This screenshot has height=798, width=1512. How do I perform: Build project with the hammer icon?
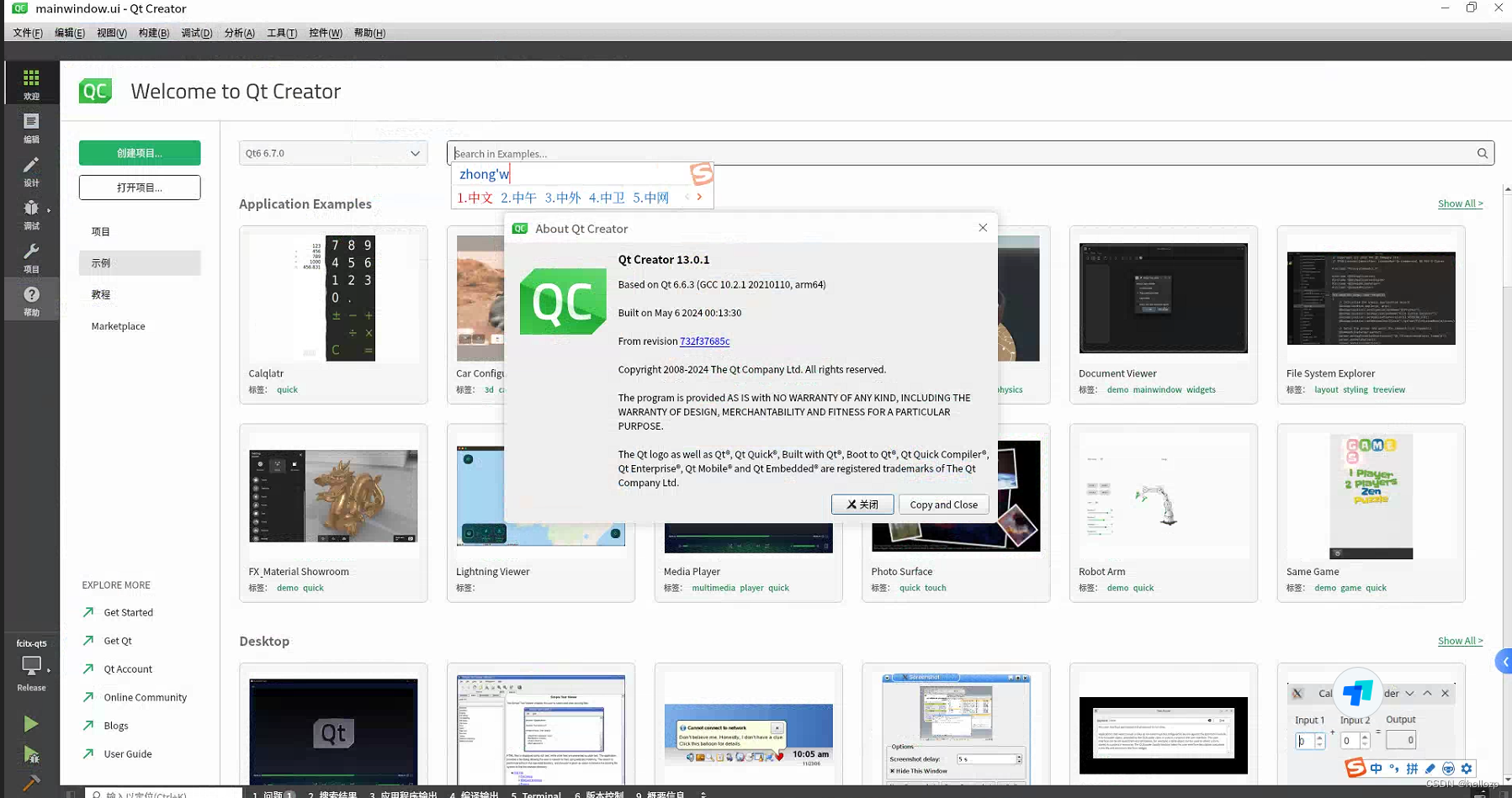point(31,784)
